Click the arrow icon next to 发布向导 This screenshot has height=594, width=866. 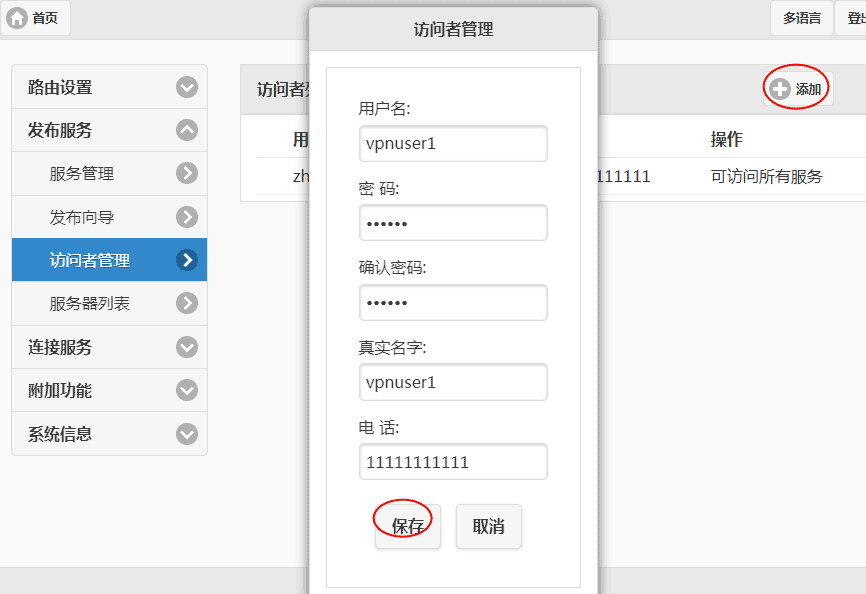point(187,217)
